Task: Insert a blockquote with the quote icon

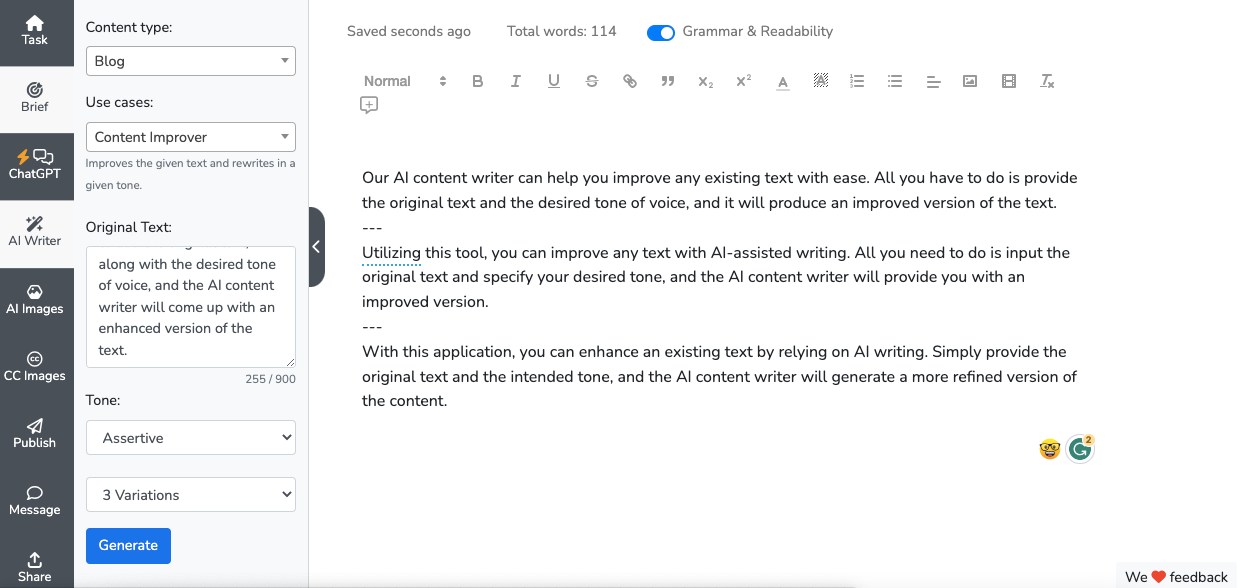Action: (668, 82)
